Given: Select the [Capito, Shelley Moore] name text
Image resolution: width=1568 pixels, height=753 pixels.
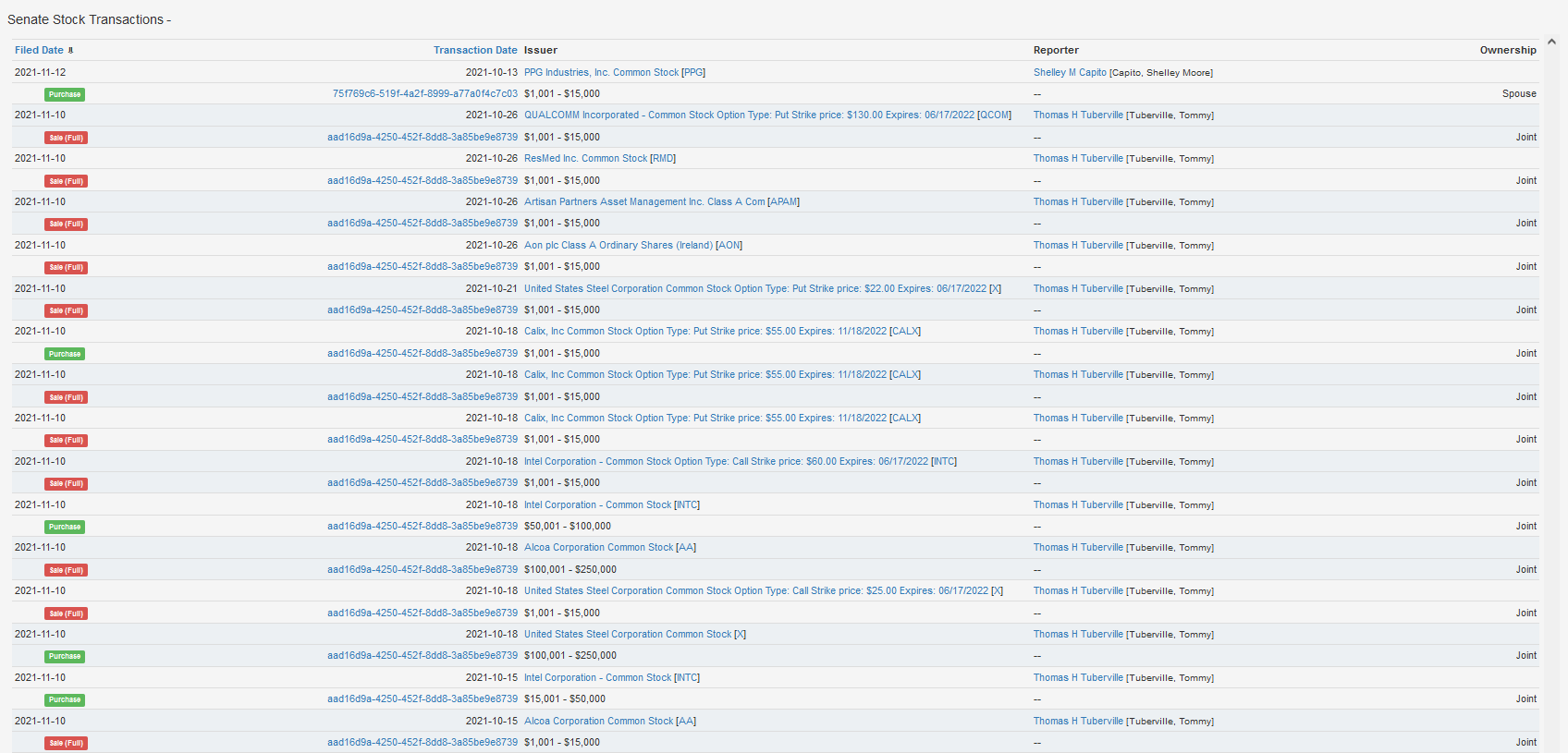Looking at the screenshot, I should (1161, 72).
